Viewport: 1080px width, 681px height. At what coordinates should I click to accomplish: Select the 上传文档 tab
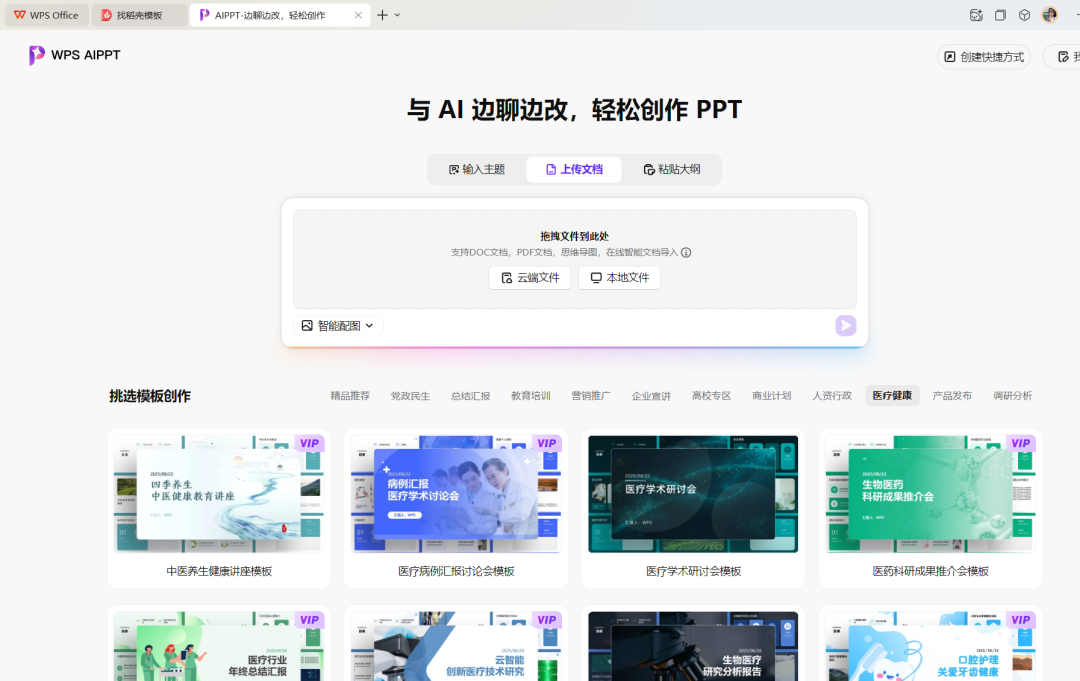[x=574, y=169]
